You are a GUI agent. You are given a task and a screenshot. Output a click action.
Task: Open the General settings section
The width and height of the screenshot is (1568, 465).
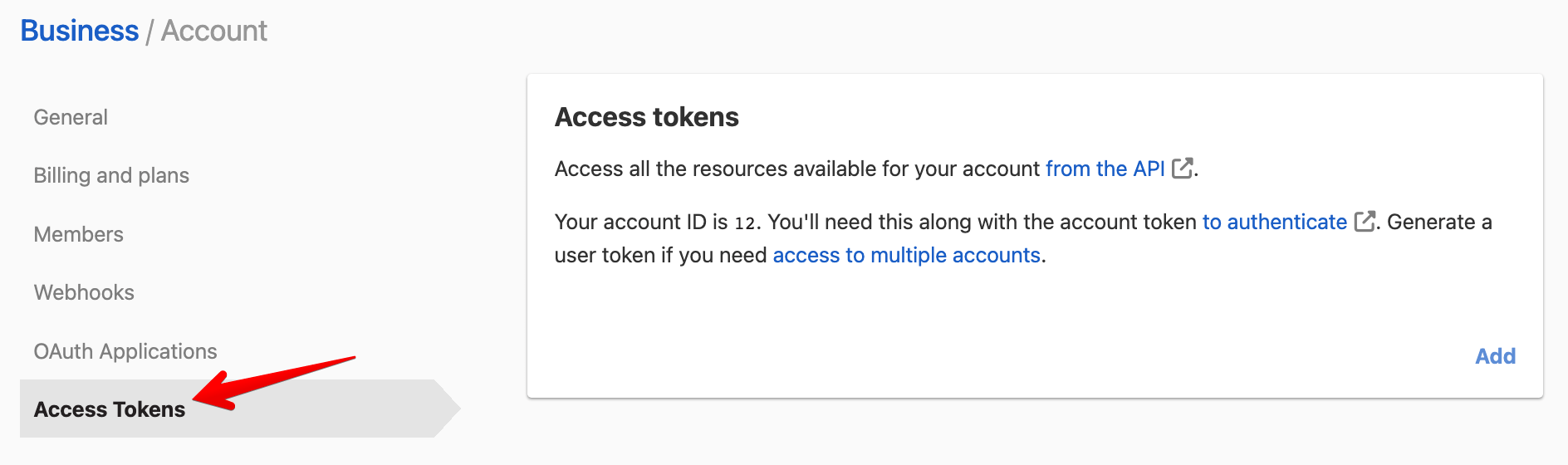pyautogui.click(x=71, y=117)
